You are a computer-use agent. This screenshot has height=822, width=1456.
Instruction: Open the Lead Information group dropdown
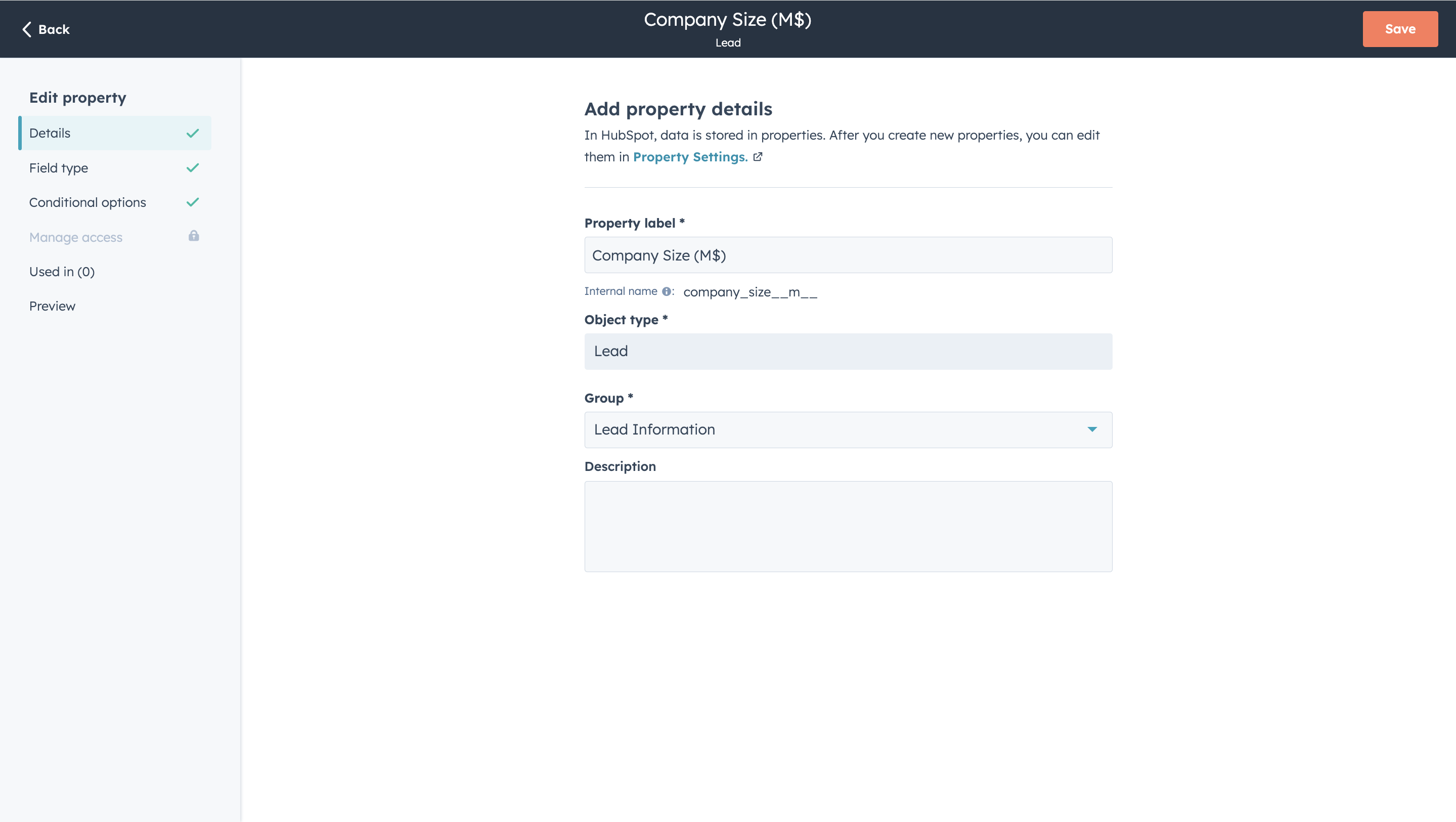[x=847, y=429]
